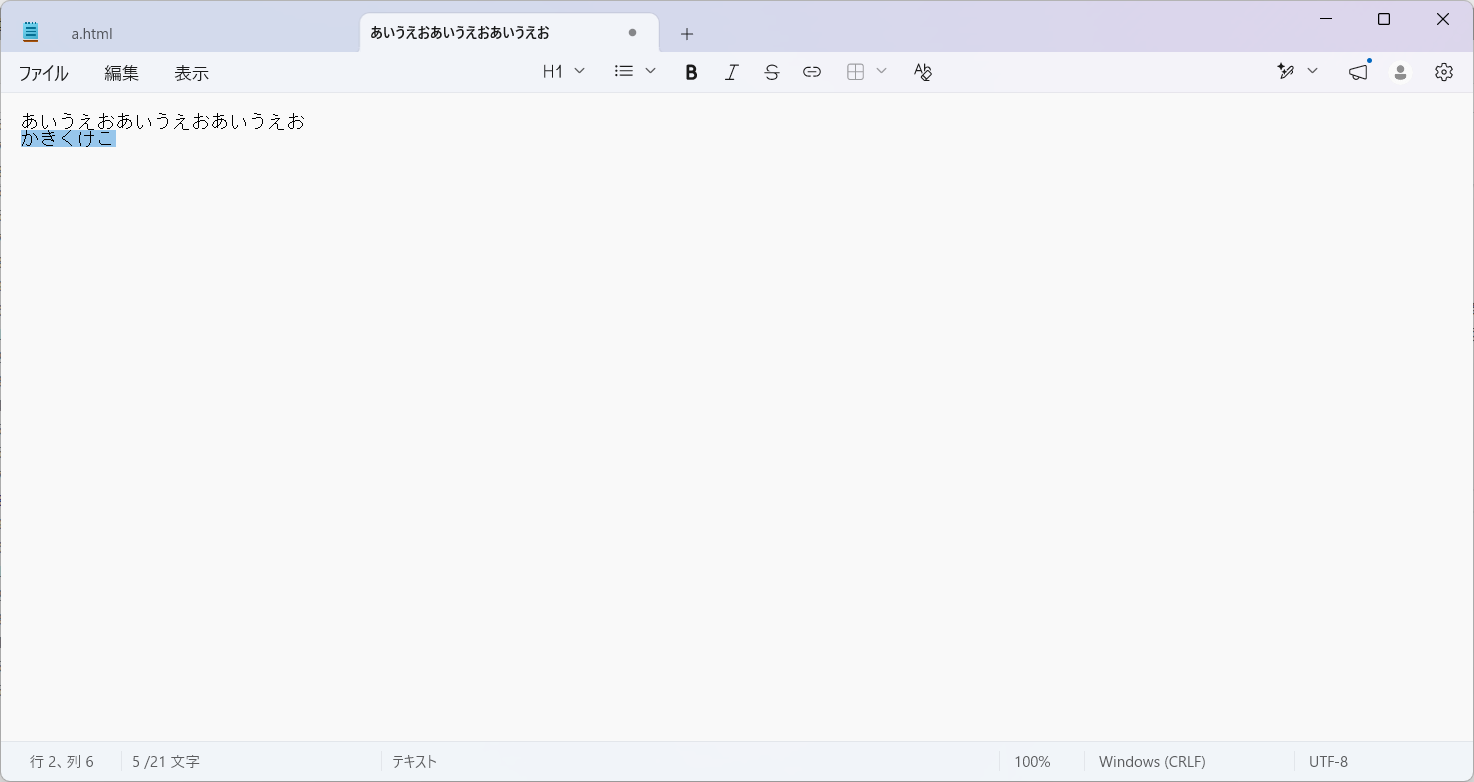Click the 100% zoom level in the status bar
Image resolution: width=1474 pixels, height=782 pixels.
point(1033,762)
